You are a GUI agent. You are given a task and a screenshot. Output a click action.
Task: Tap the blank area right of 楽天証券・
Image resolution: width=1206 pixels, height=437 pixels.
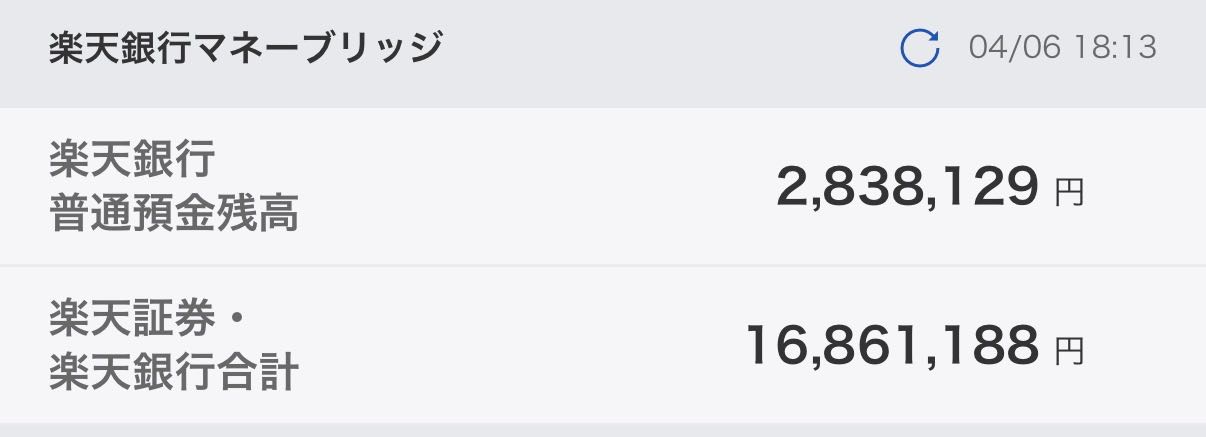[450, 319]
